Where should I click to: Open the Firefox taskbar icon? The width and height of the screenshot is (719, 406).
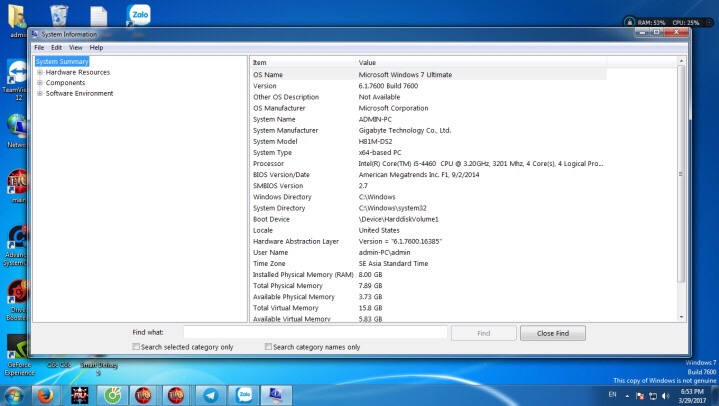tap(45, 395)
